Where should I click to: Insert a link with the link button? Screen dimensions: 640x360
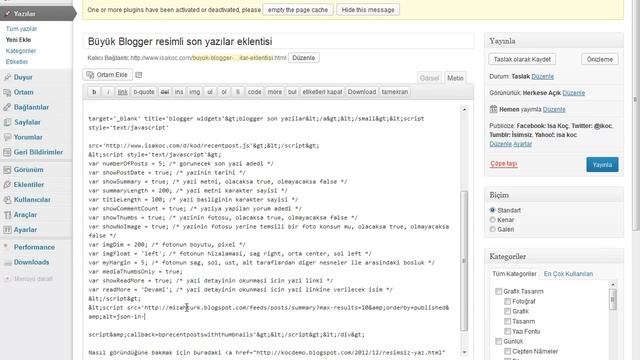[x=122, y=92]
